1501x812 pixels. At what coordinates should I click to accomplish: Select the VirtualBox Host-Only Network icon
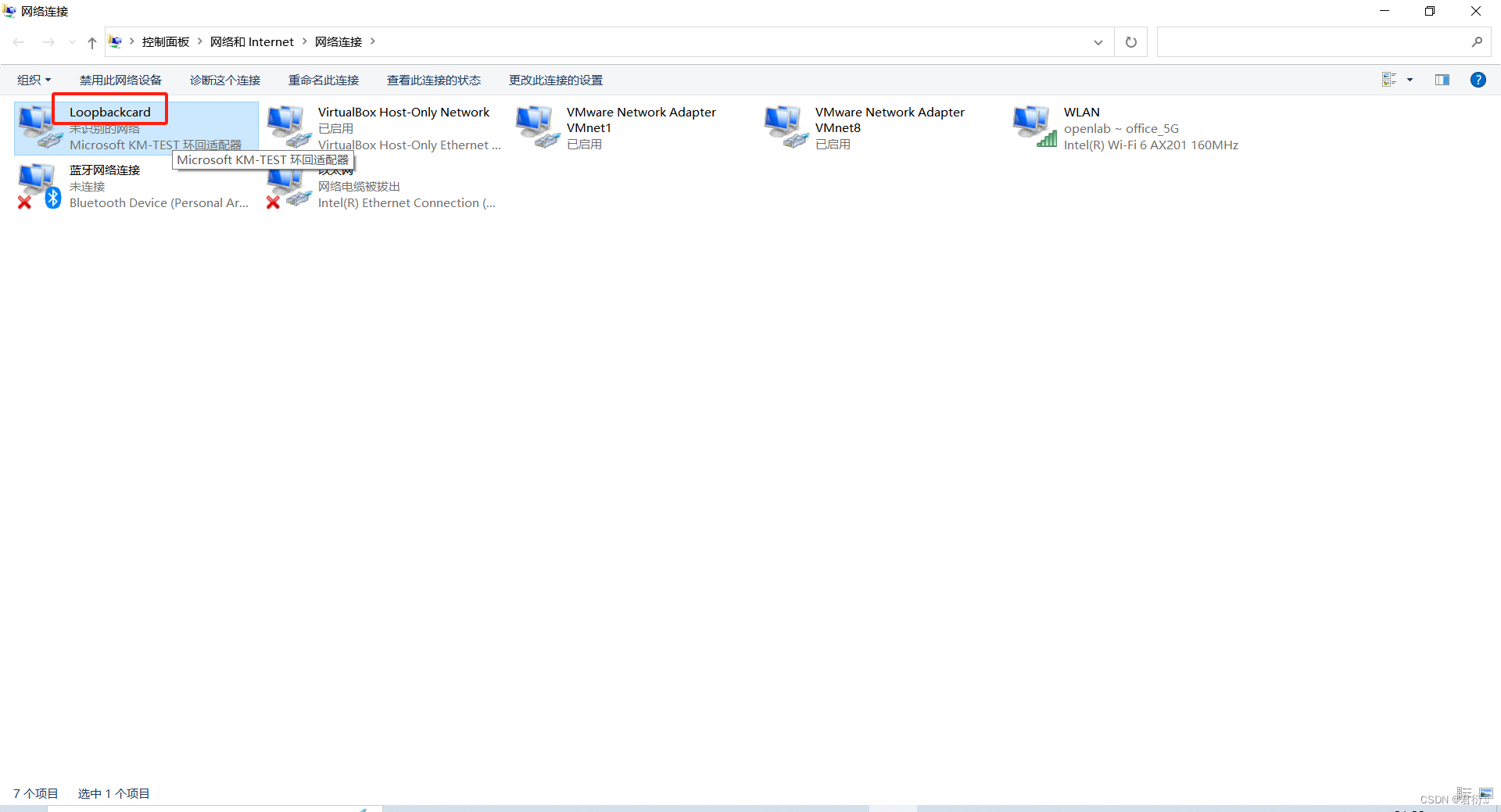tap(288, 127)
